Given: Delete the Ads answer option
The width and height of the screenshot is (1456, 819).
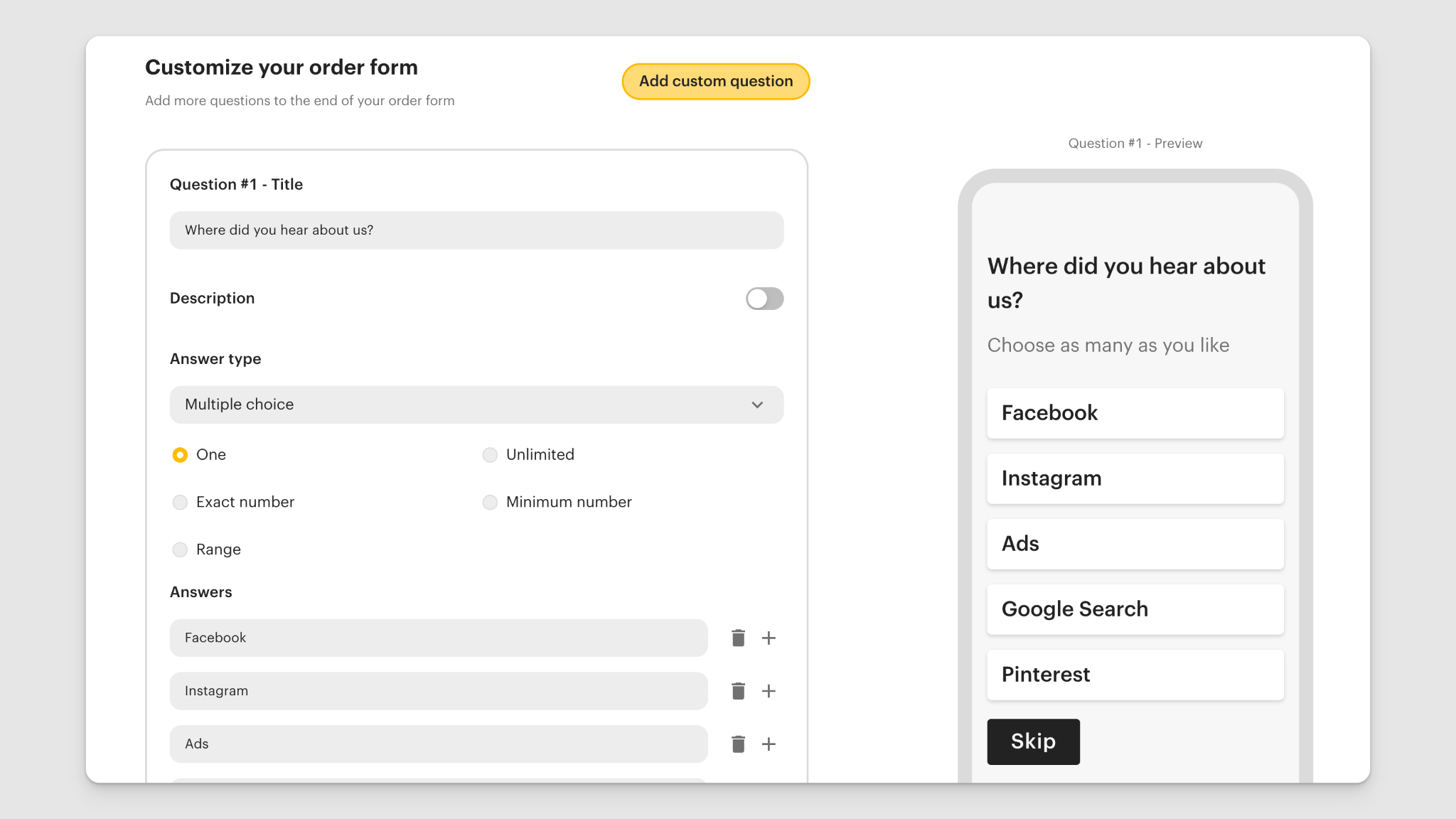Looking at the screenshot, I should pyautogui.click(x=739, y=744).
